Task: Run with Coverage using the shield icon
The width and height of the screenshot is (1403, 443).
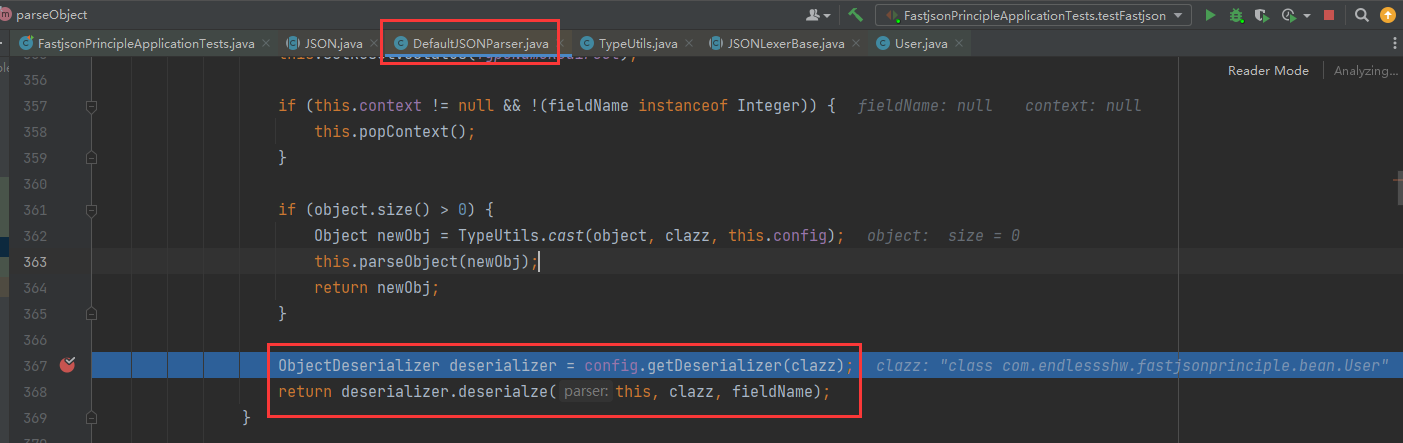Action: [x=1261, y=15]
